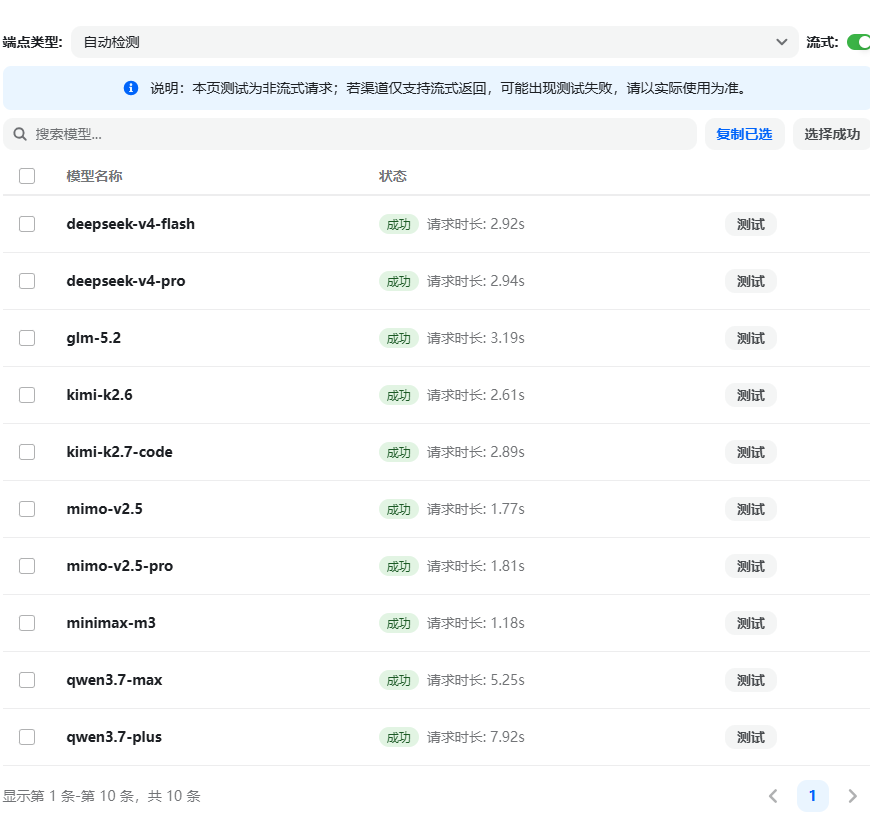Click 请求时长: 2.61s text
The image size is (870, 814).
pos(476,395)
